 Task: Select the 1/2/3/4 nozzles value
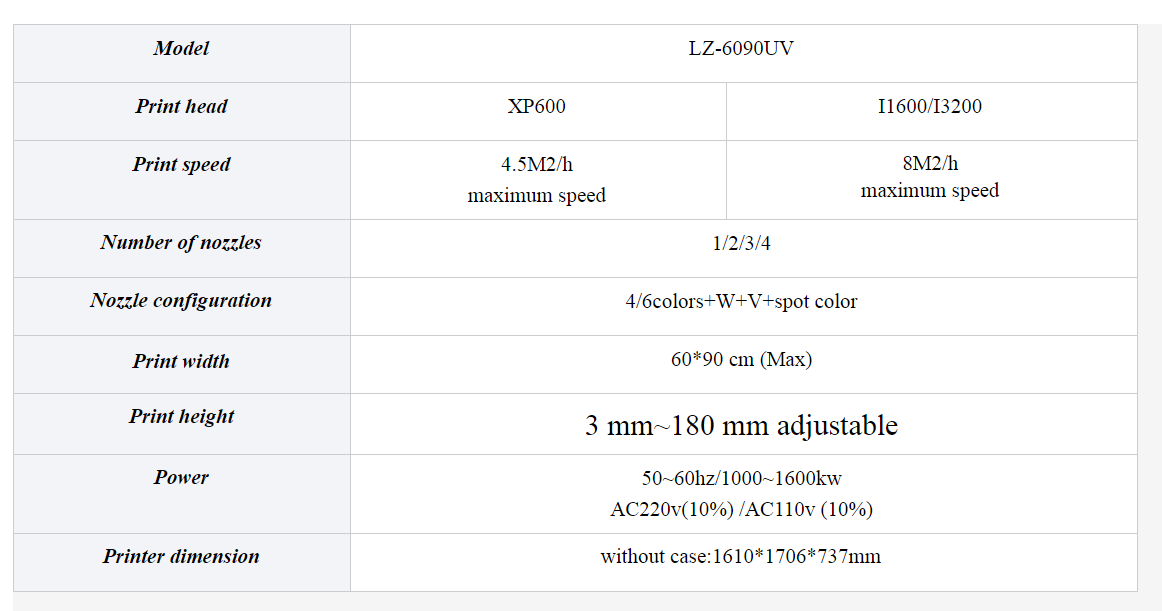[741, 243]
